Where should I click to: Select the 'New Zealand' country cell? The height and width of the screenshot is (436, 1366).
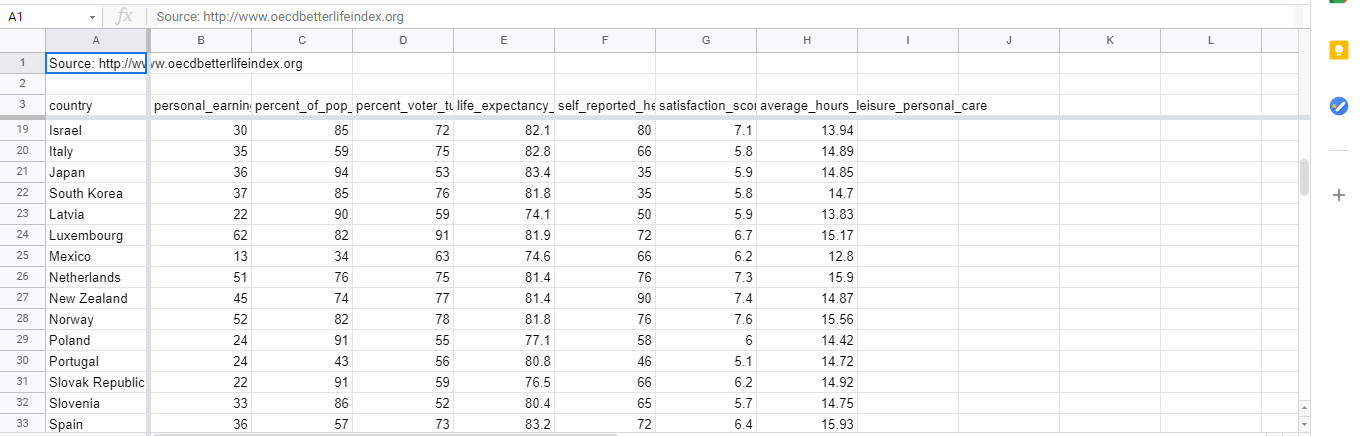pos(97,298)
